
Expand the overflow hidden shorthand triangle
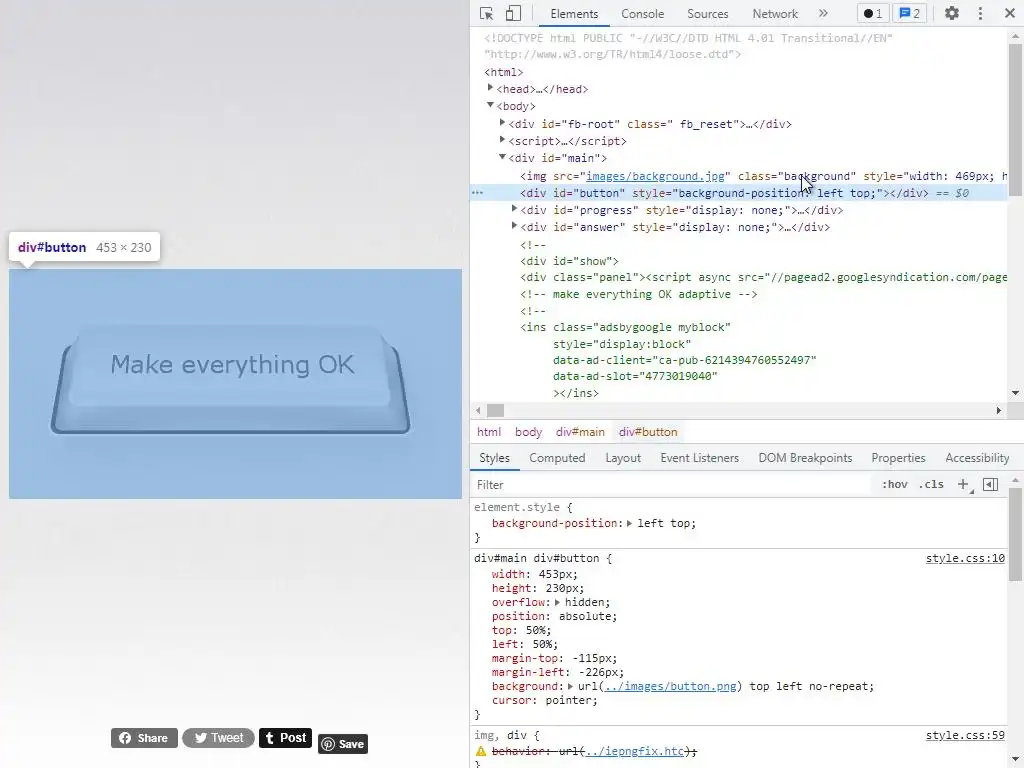tap(557, 602)
